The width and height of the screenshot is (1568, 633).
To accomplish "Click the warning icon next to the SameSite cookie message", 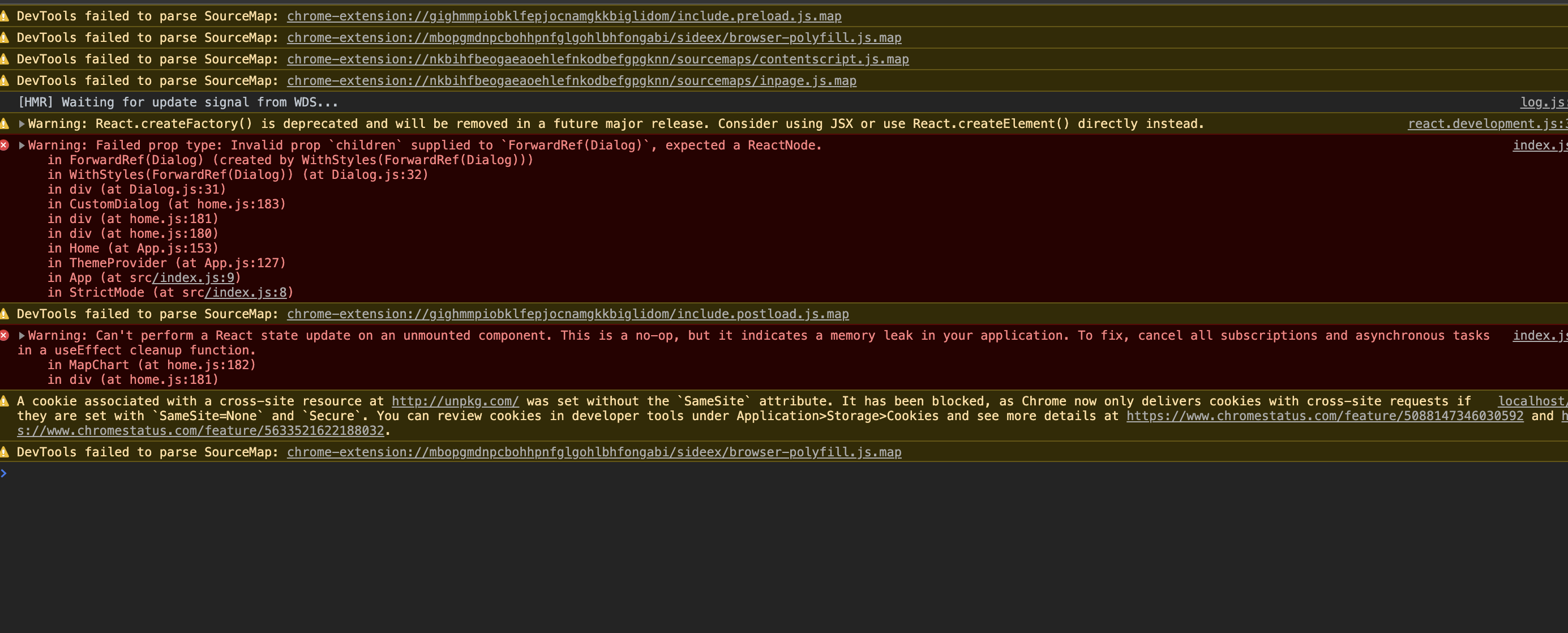I will click(x=6, y=401).
